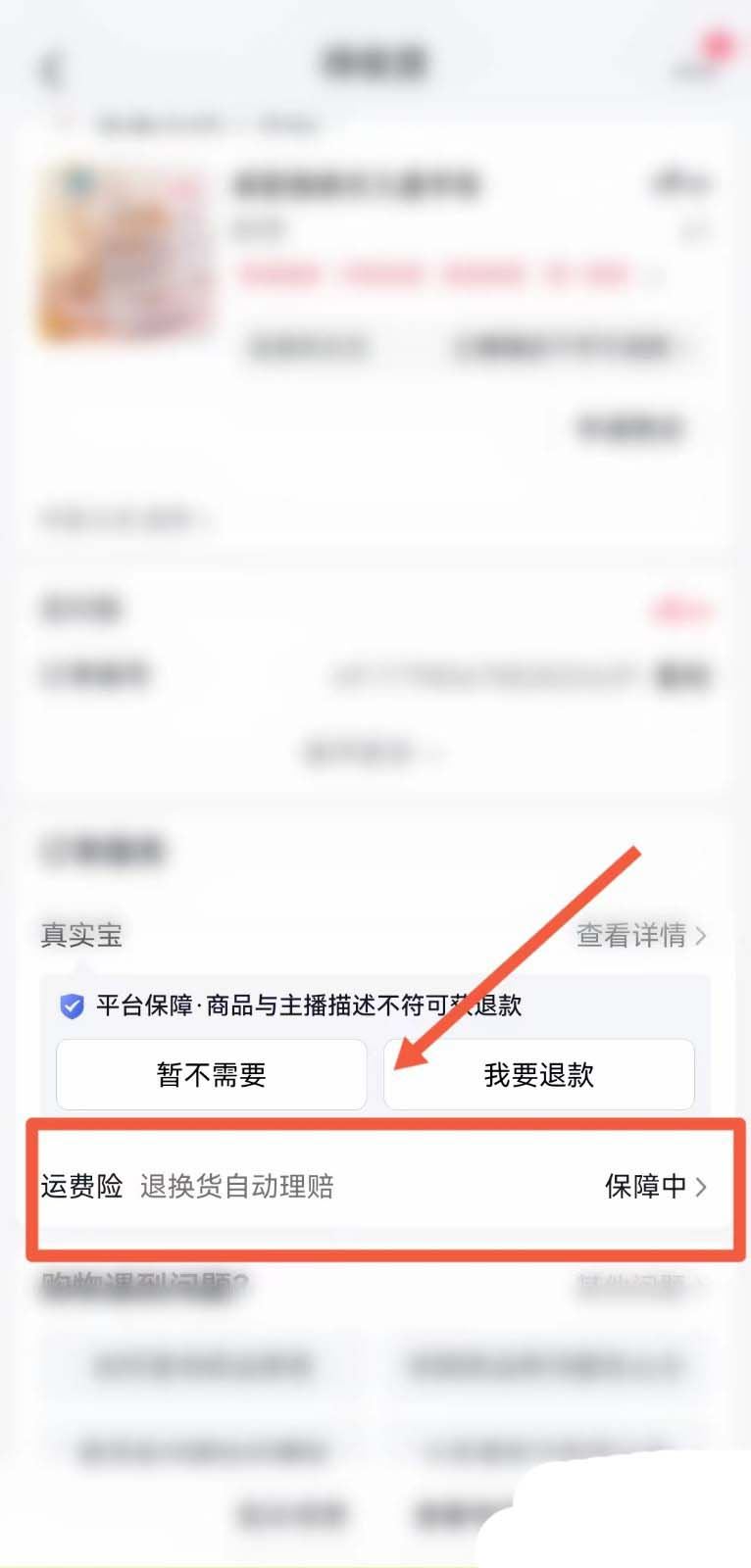Tap the 真实宝 label

click(x=81, y=935)
